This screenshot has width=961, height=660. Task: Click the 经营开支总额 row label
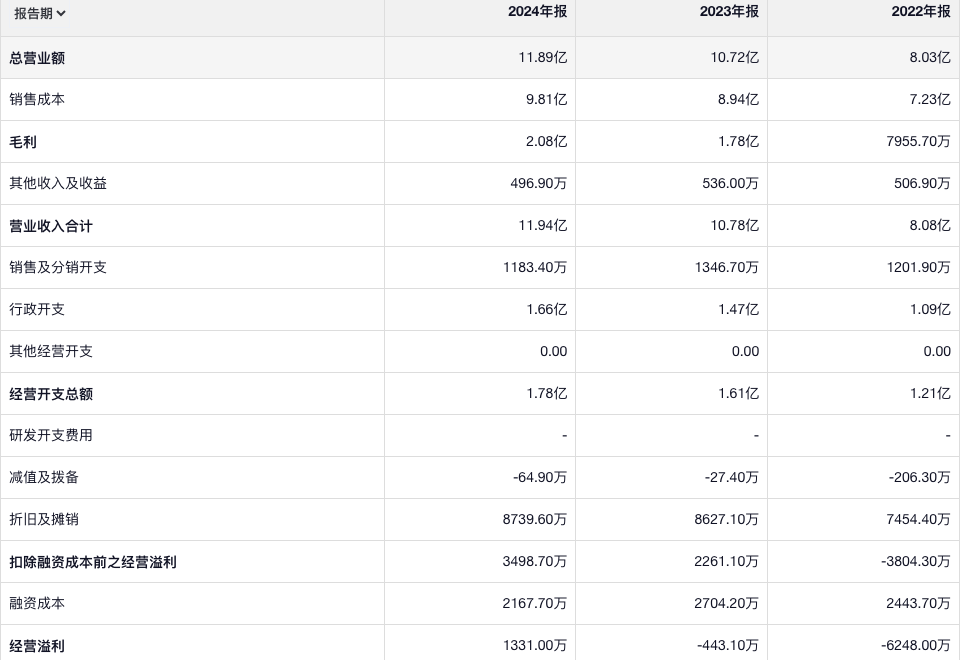pos(51,394)
